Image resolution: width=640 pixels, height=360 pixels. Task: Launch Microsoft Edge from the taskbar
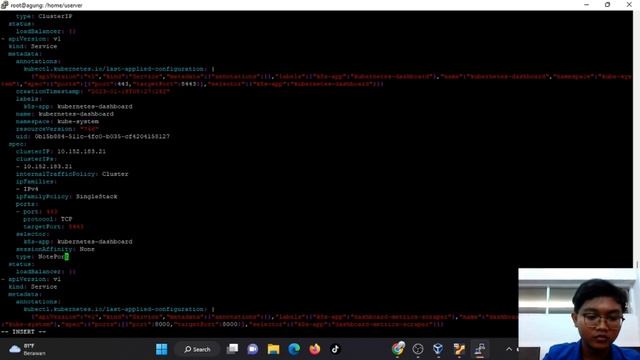pos(294,349)
